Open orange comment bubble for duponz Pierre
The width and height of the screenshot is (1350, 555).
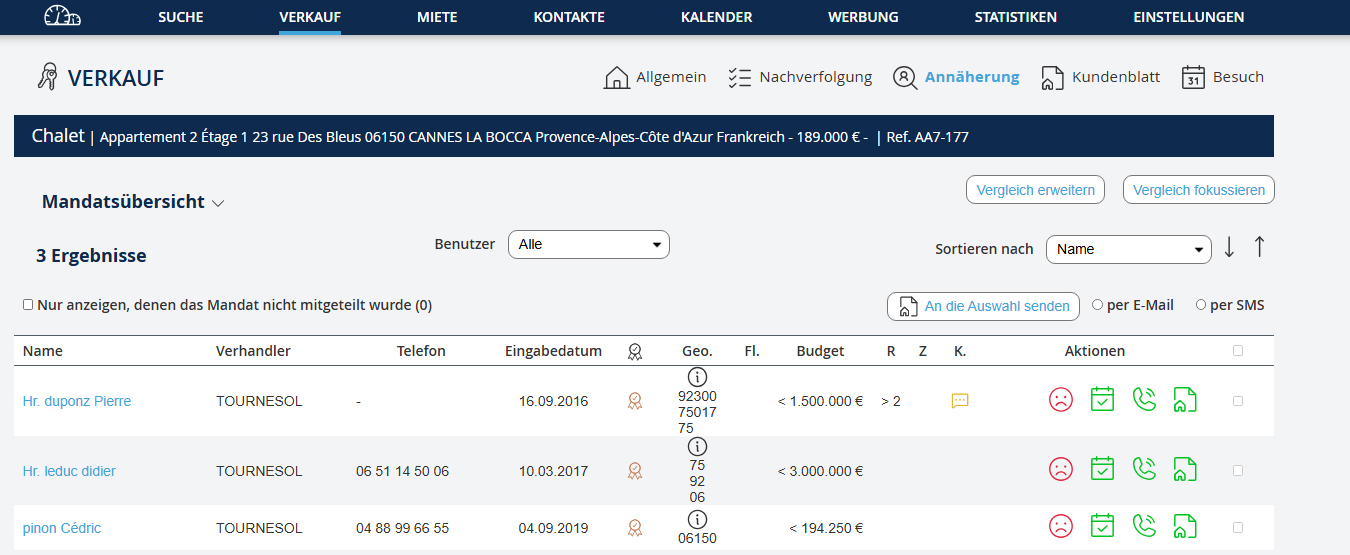coord(960,401)
